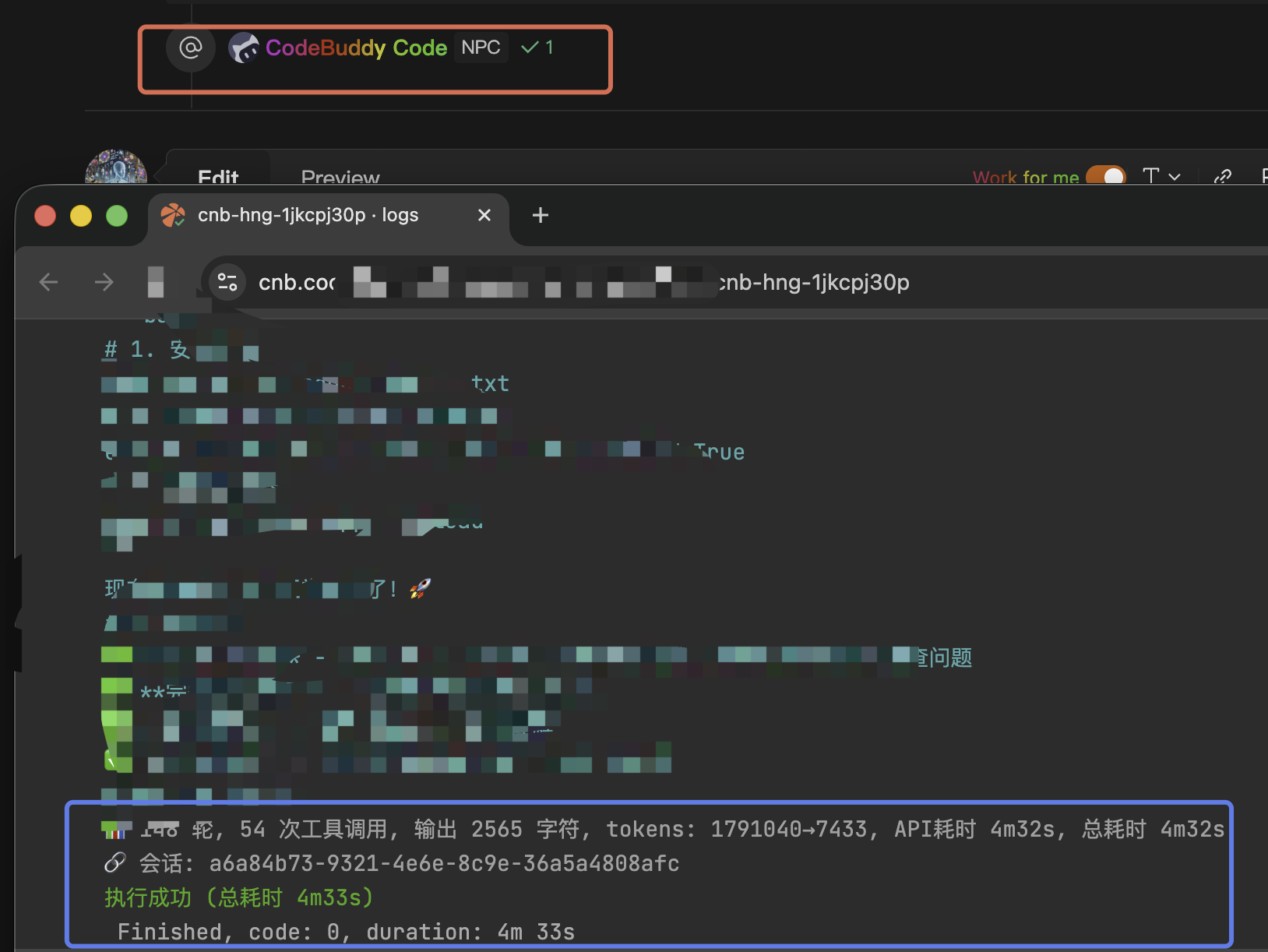Close the cnb-hng-1jkcpj30p logs browser tab
Viewport: 1268px width, 952px height.
tap(484, 215)
